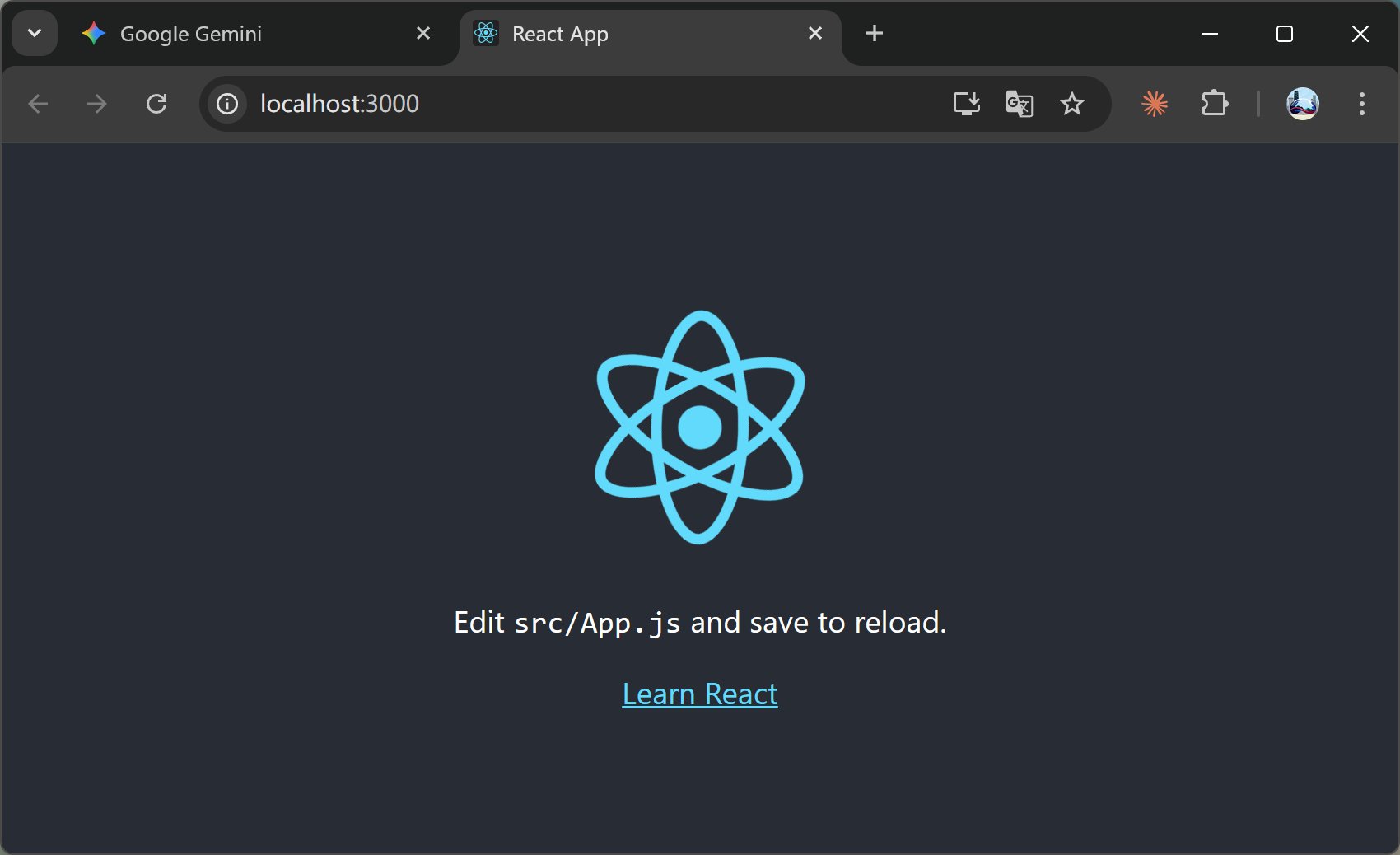
Task: Click the orange Claude extension icon
Action: [1155, 104]
